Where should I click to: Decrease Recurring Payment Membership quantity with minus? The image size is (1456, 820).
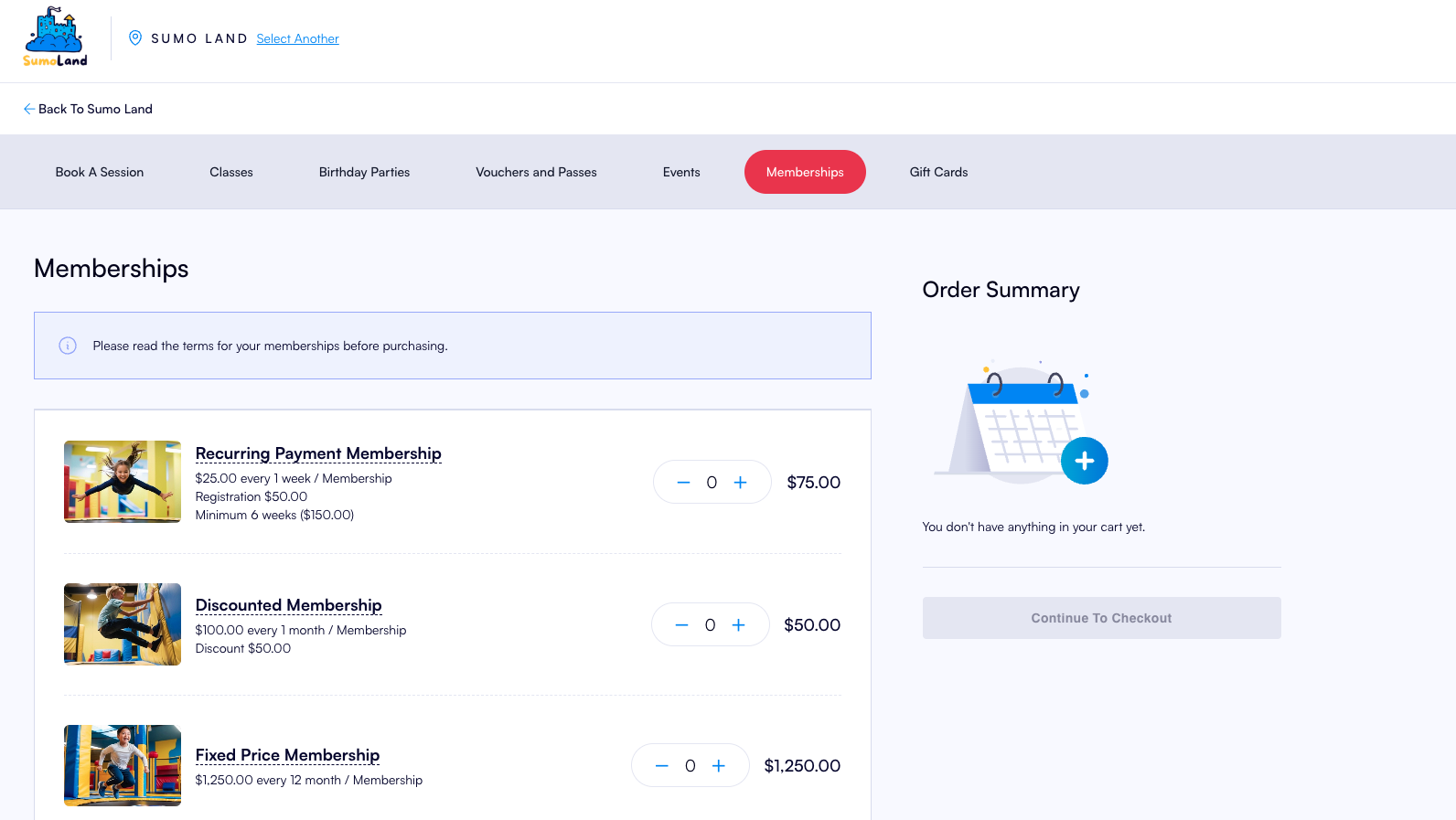click(x=683, y=482)
